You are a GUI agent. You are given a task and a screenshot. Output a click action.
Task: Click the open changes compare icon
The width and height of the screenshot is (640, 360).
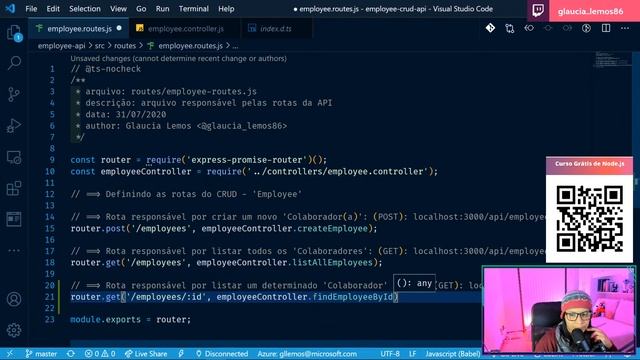[509, 28]
